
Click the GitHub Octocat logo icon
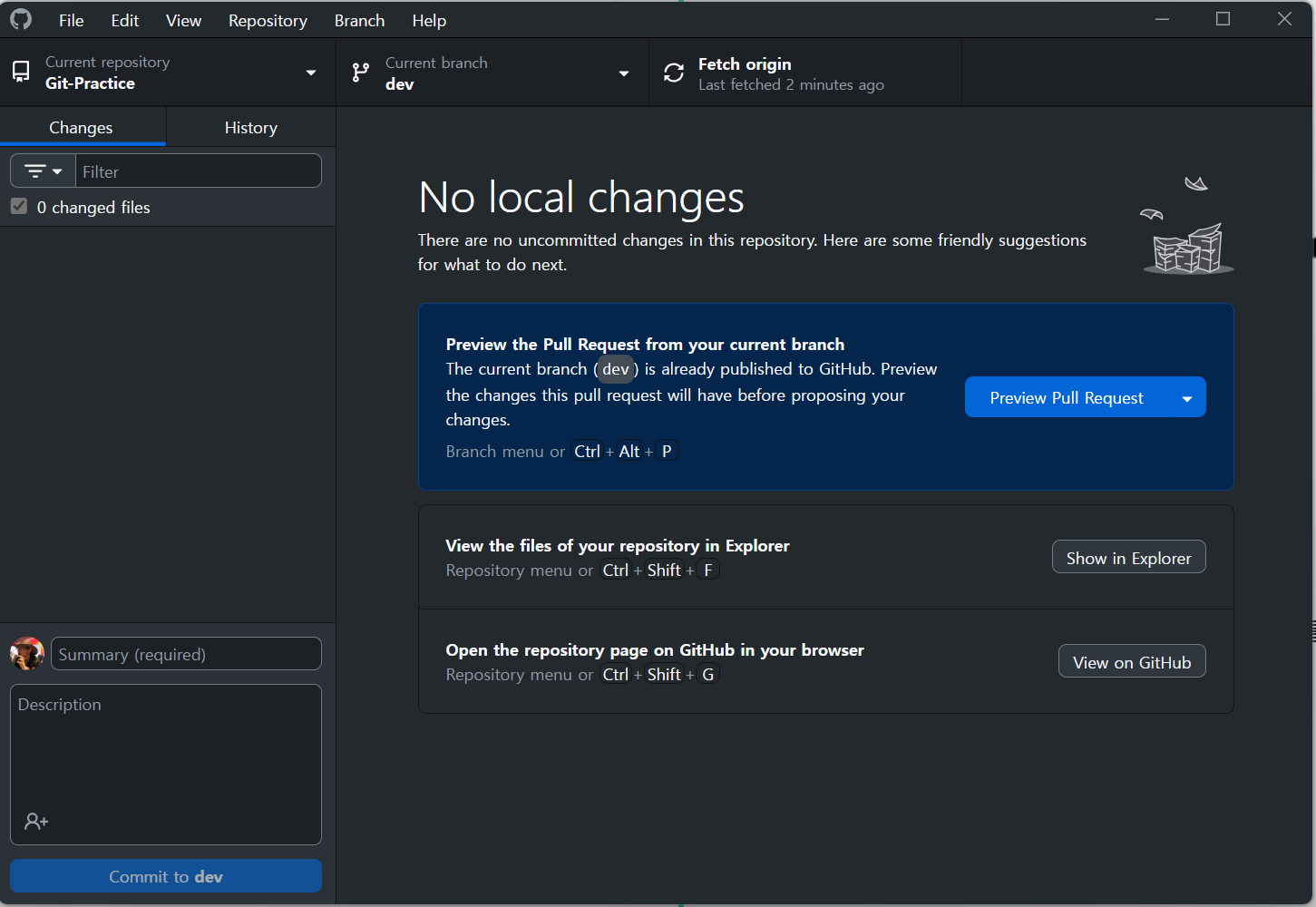pyautogui.click(x=21, y=19)
